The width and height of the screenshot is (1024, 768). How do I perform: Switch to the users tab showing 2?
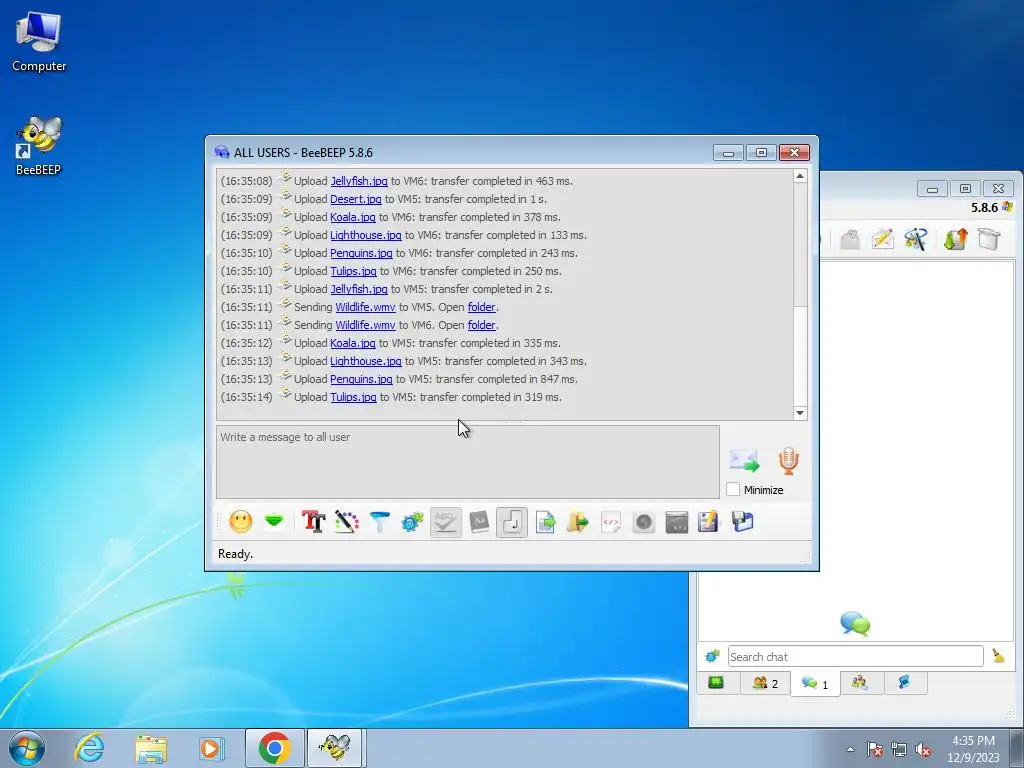765,683
